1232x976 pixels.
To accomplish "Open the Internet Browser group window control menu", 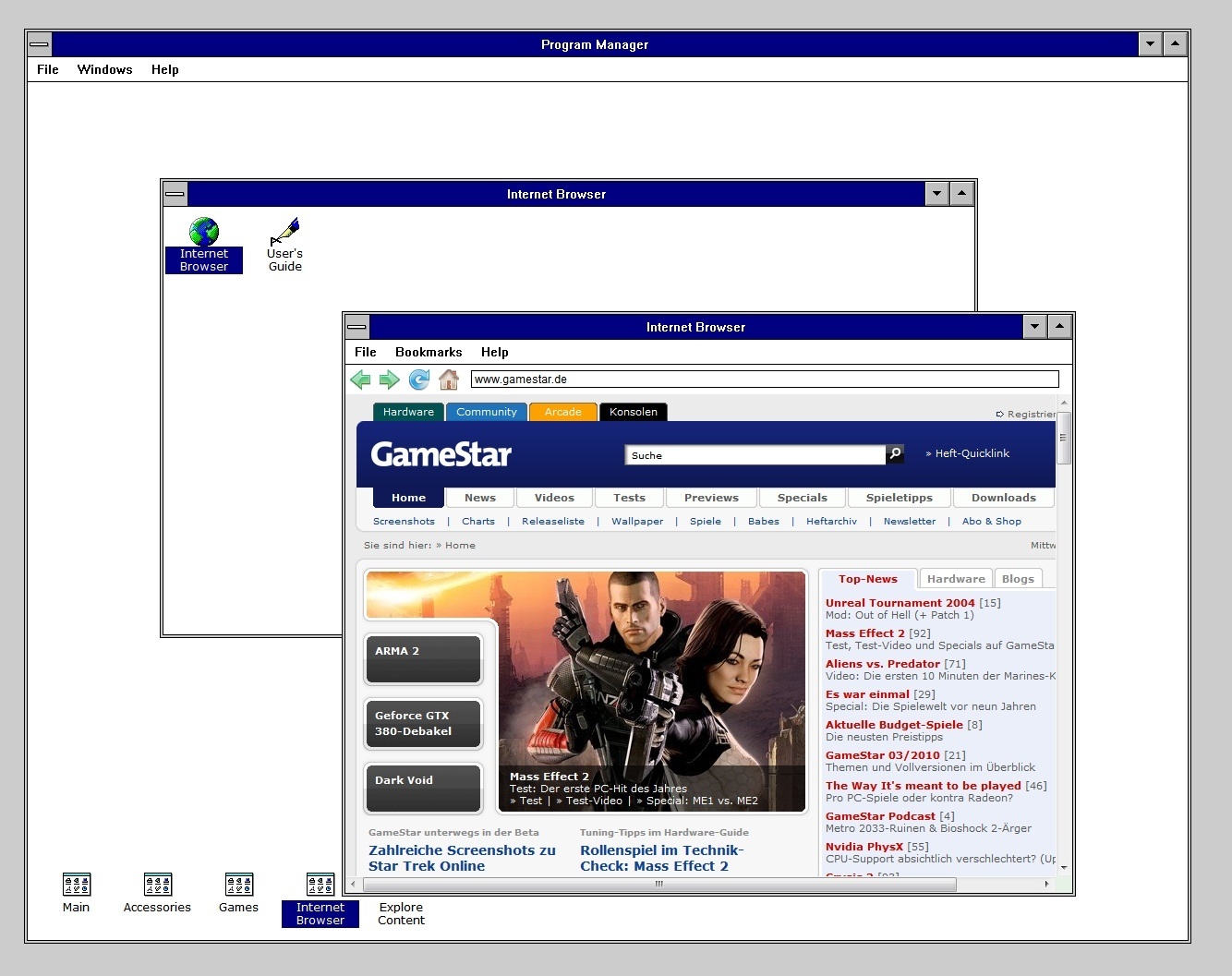I will pos(175,194).
